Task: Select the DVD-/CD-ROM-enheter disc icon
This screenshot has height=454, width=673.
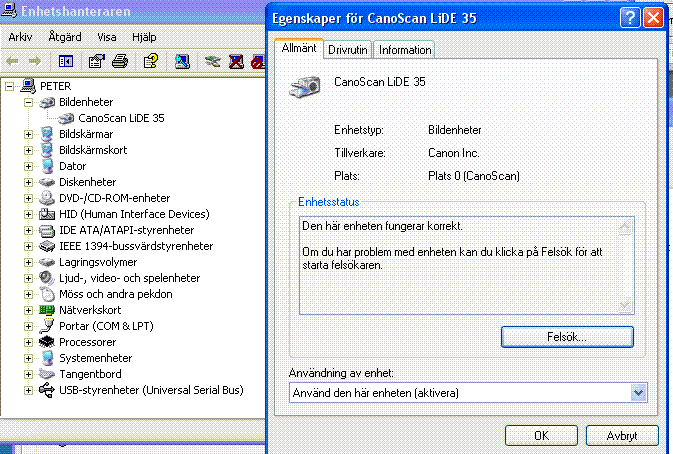Action: click(47, 198)
